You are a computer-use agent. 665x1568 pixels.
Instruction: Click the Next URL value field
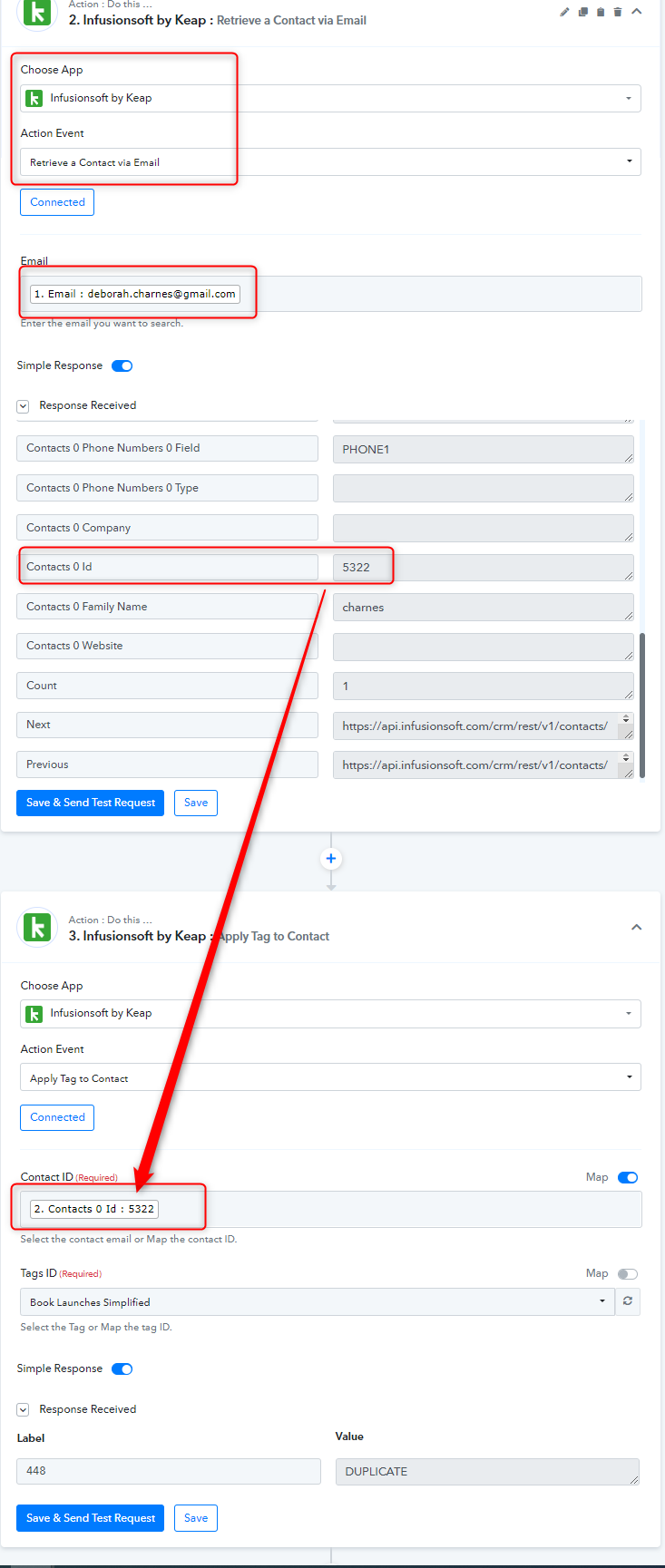(484, 726)
